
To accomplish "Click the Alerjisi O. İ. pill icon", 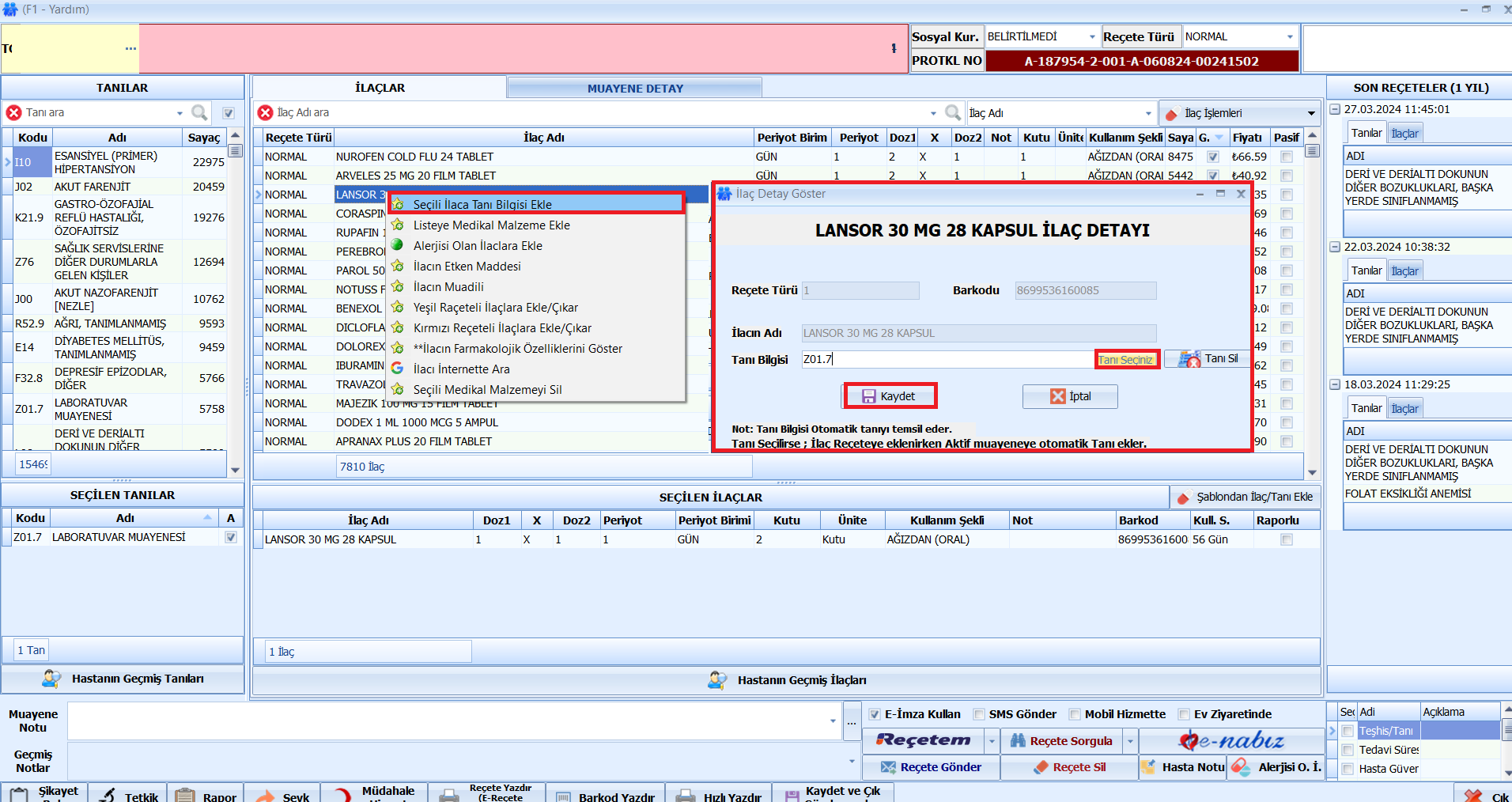I will click(1241, 766).
